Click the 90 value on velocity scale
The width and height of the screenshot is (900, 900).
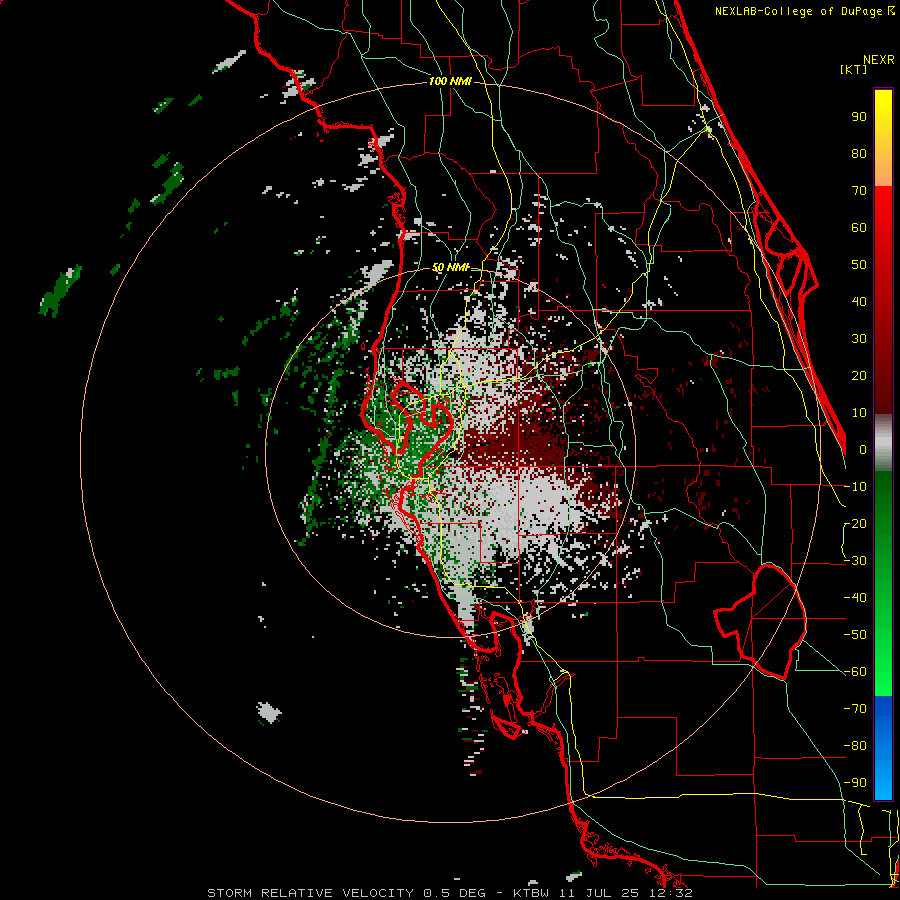pyautogui.click(x=859, y=117)
